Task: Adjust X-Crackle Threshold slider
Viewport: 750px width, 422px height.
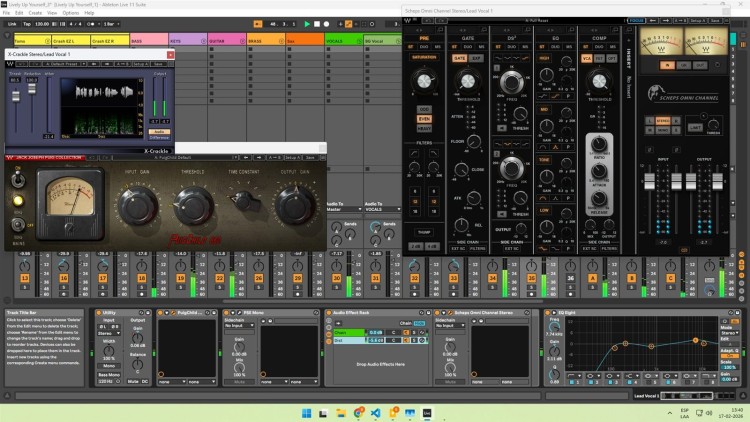Action: coord(16,97)
